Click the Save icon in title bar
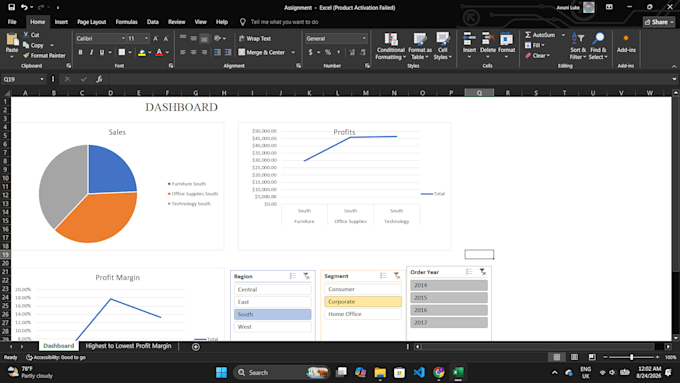The image size is (680, 383). 12,7
